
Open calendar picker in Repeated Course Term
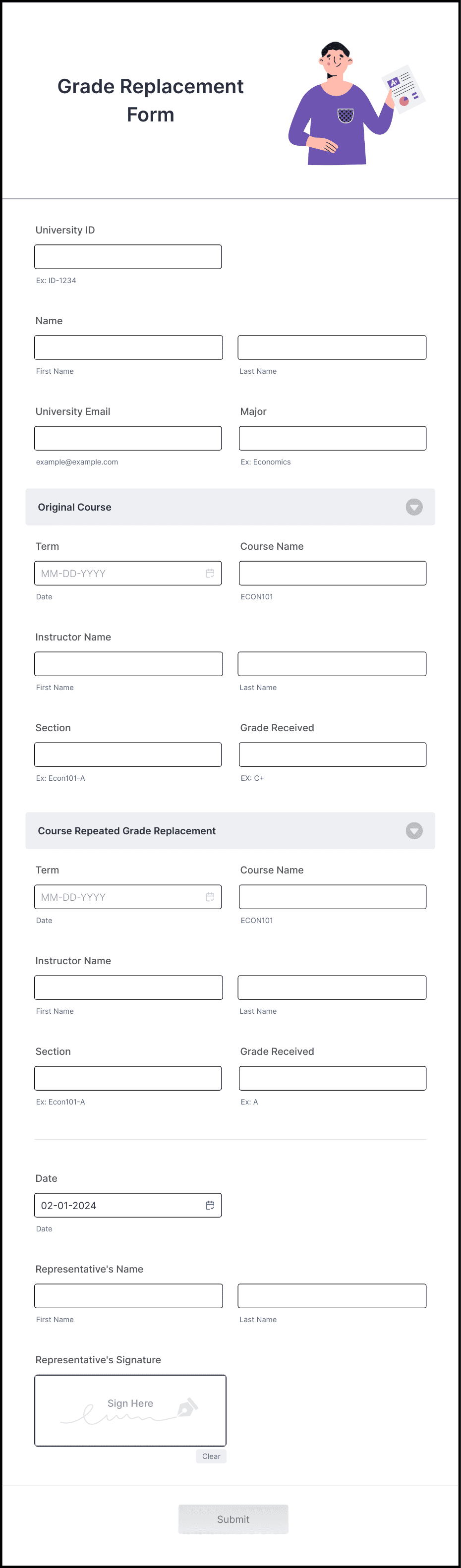(x=210, y=897)
